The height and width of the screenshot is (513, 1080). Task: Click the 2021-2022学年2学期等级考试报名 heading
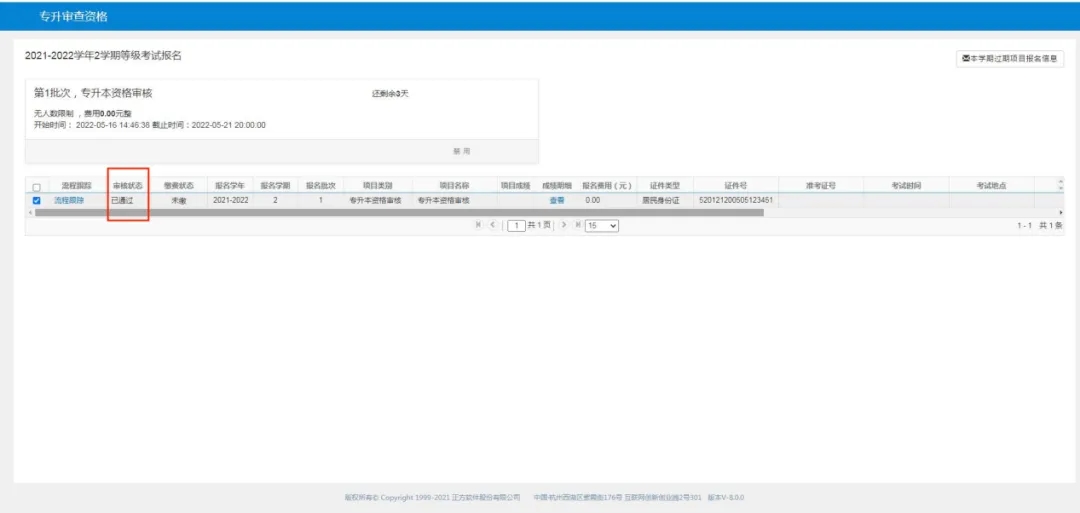103,56
